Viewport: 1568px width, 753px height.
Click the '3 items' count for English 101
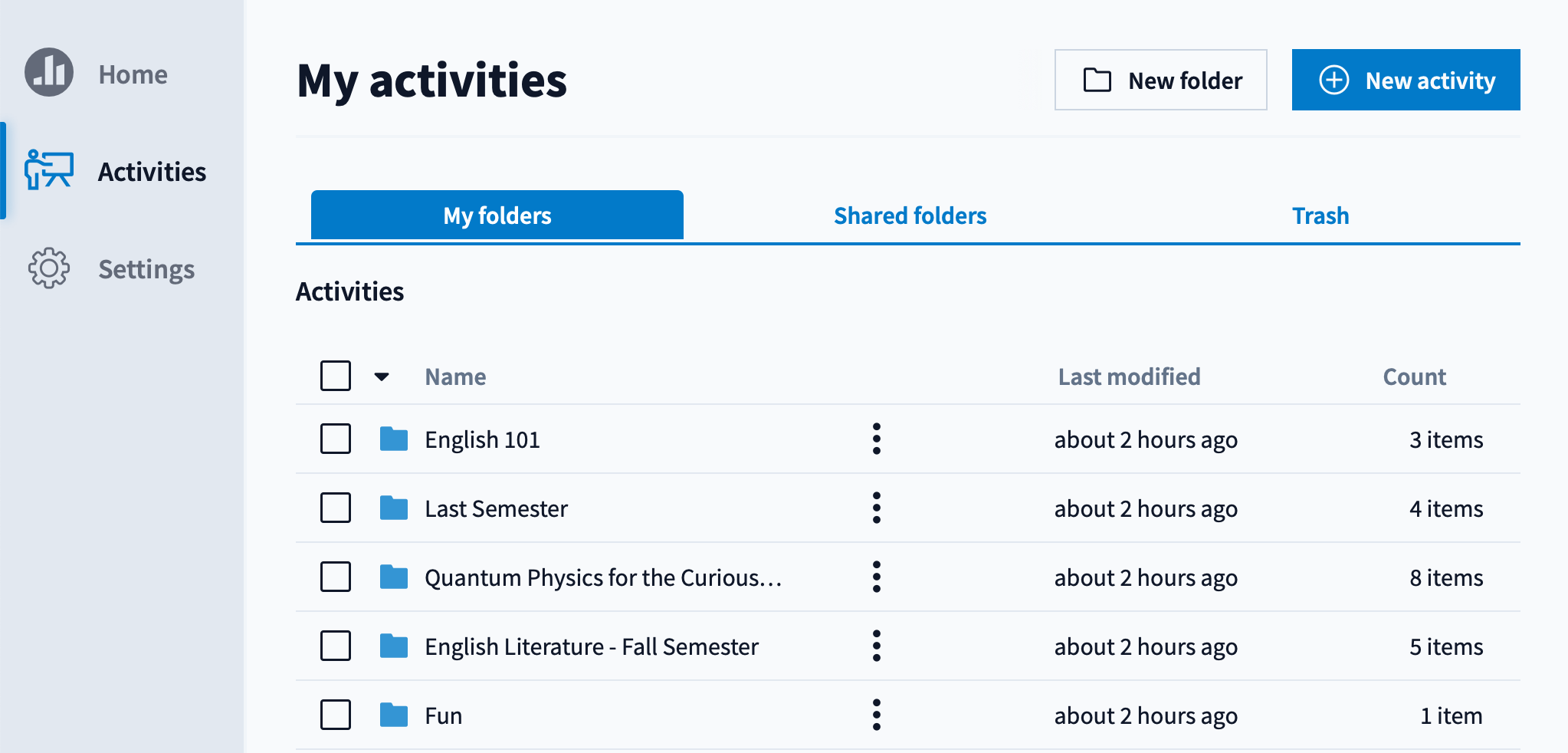(1446, 439)
